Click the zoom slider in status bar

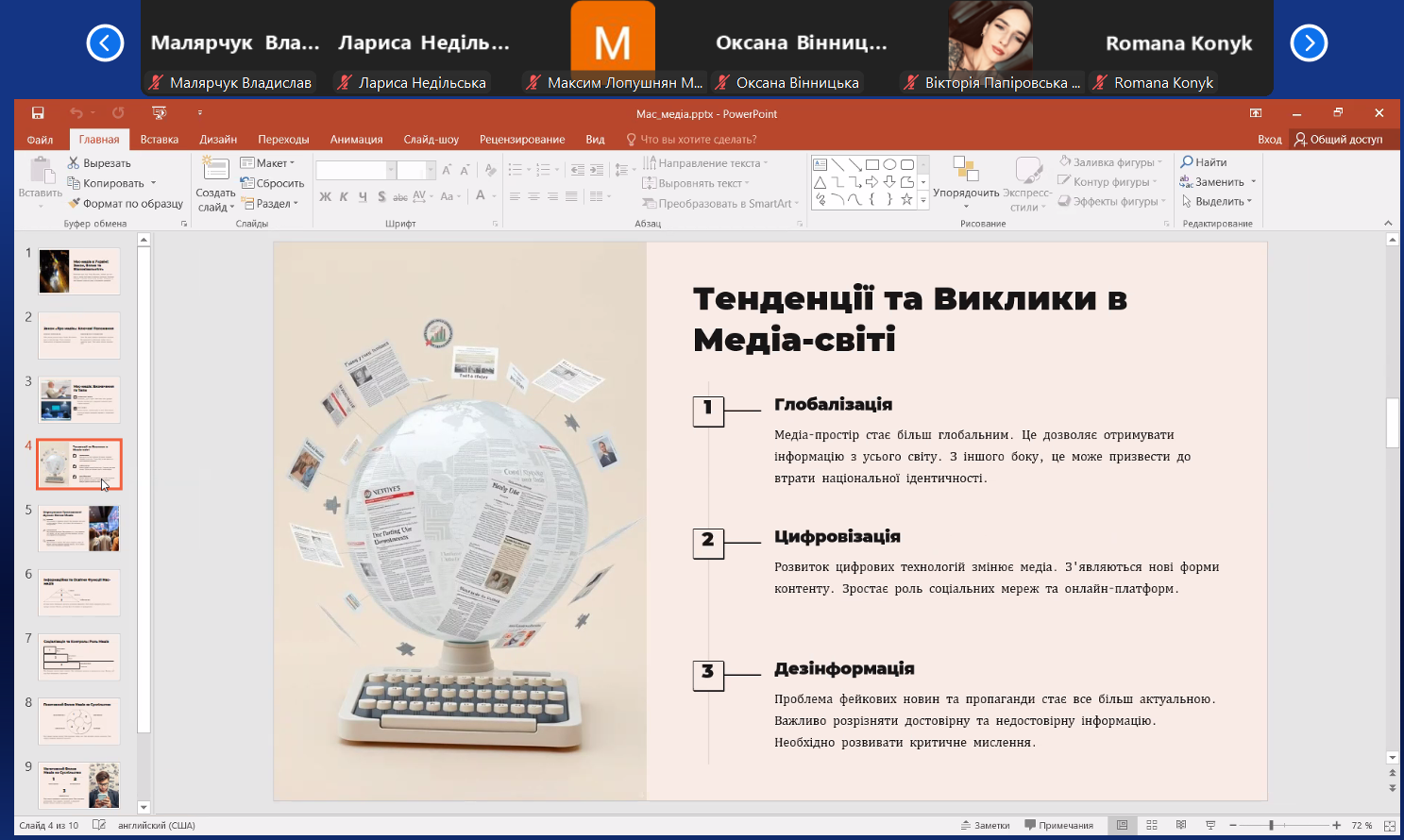(1271, 825)
